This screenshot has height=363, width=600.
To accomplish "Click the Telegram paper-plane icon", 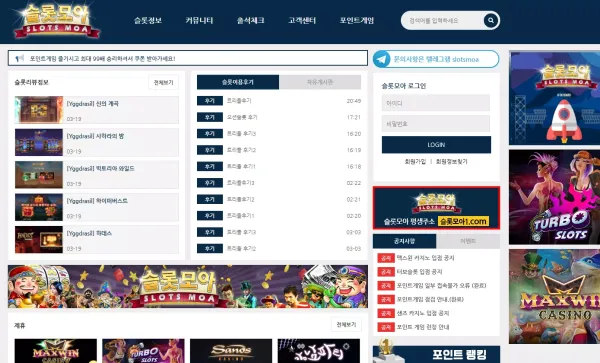I will 382,59.
